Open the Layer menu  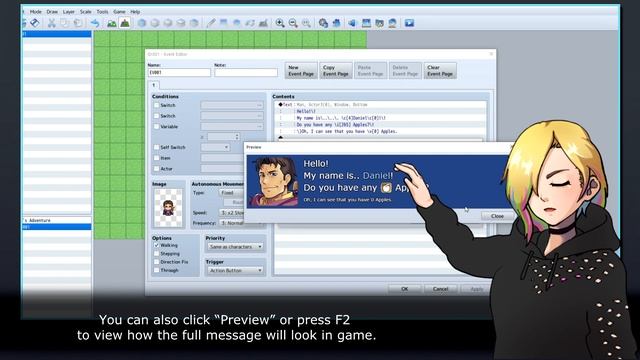click(x=69, y=12)
